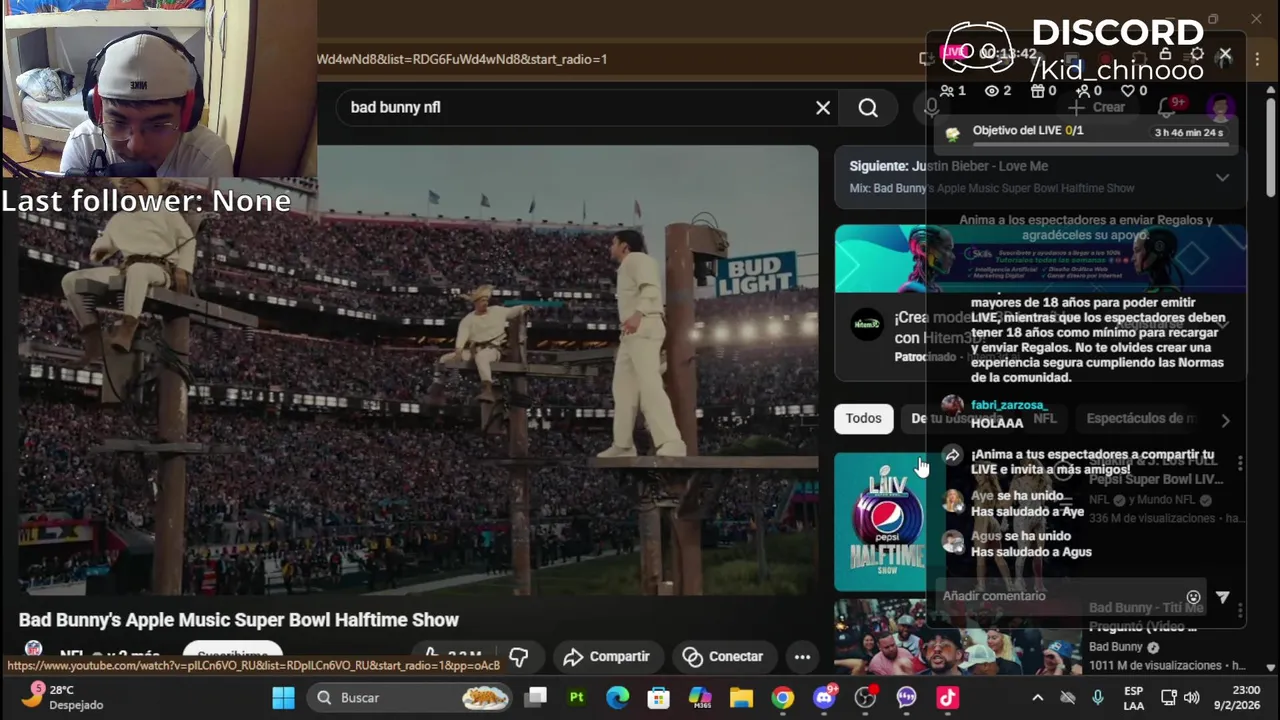1280x720 pixels.
Task: Click the taskbar Buscar search box
Action: pos(410,698)
